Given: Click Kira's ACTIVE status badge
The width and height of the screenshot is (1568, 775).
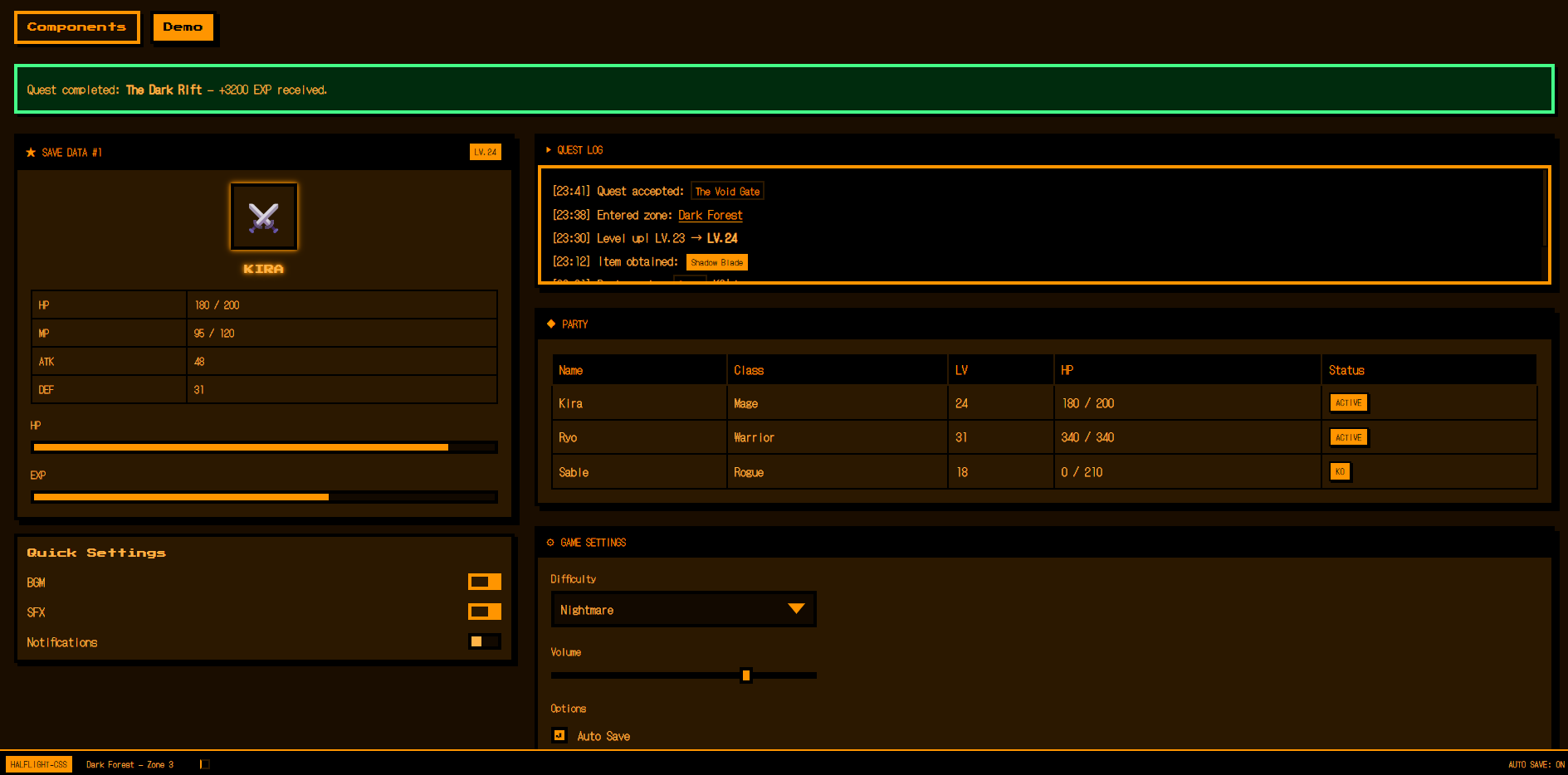Looking at the screenshot, I should (1349, 402).
